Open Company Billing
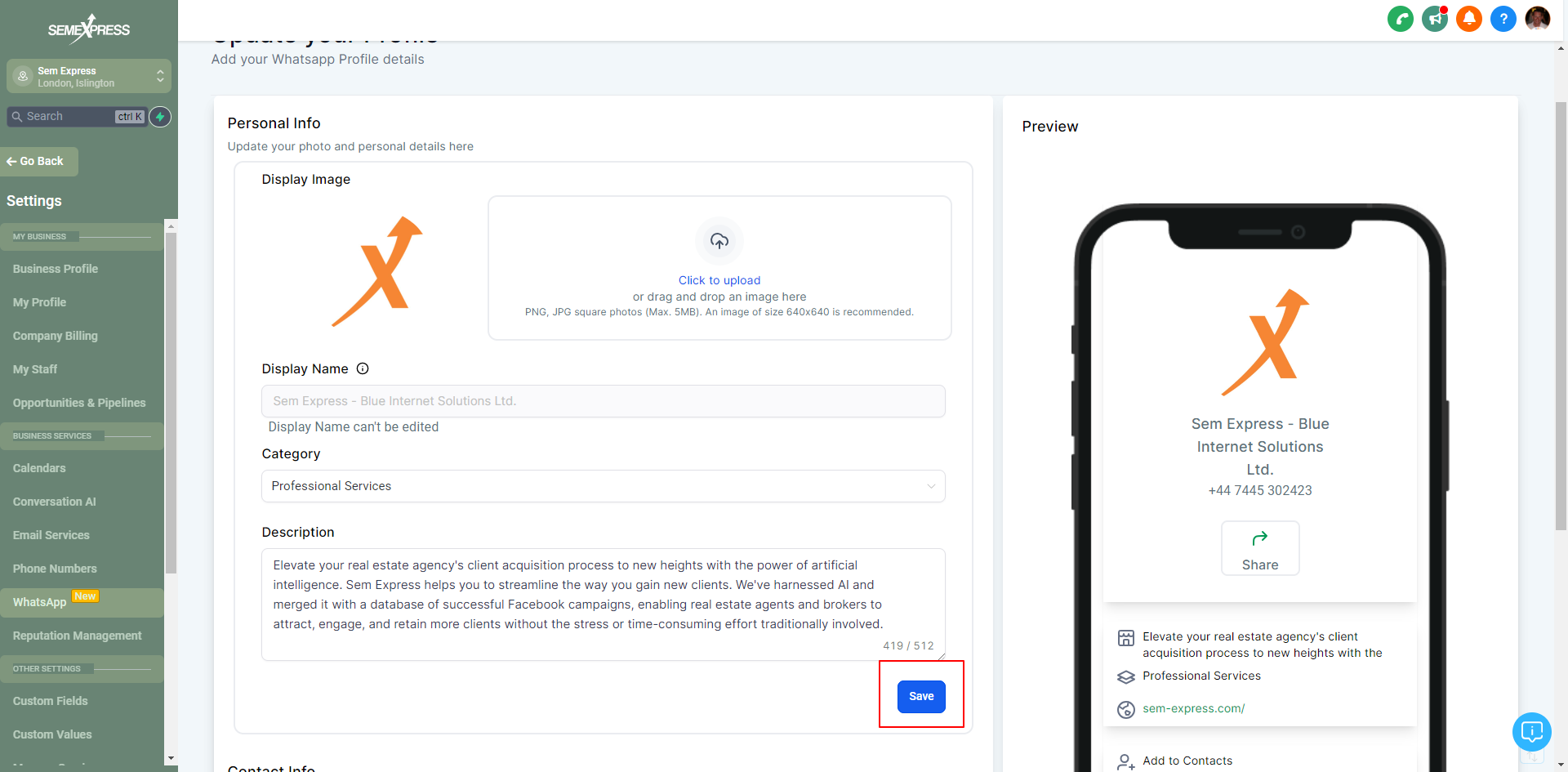The width and height of the screenshot is (1568, 772). (56, 336)
